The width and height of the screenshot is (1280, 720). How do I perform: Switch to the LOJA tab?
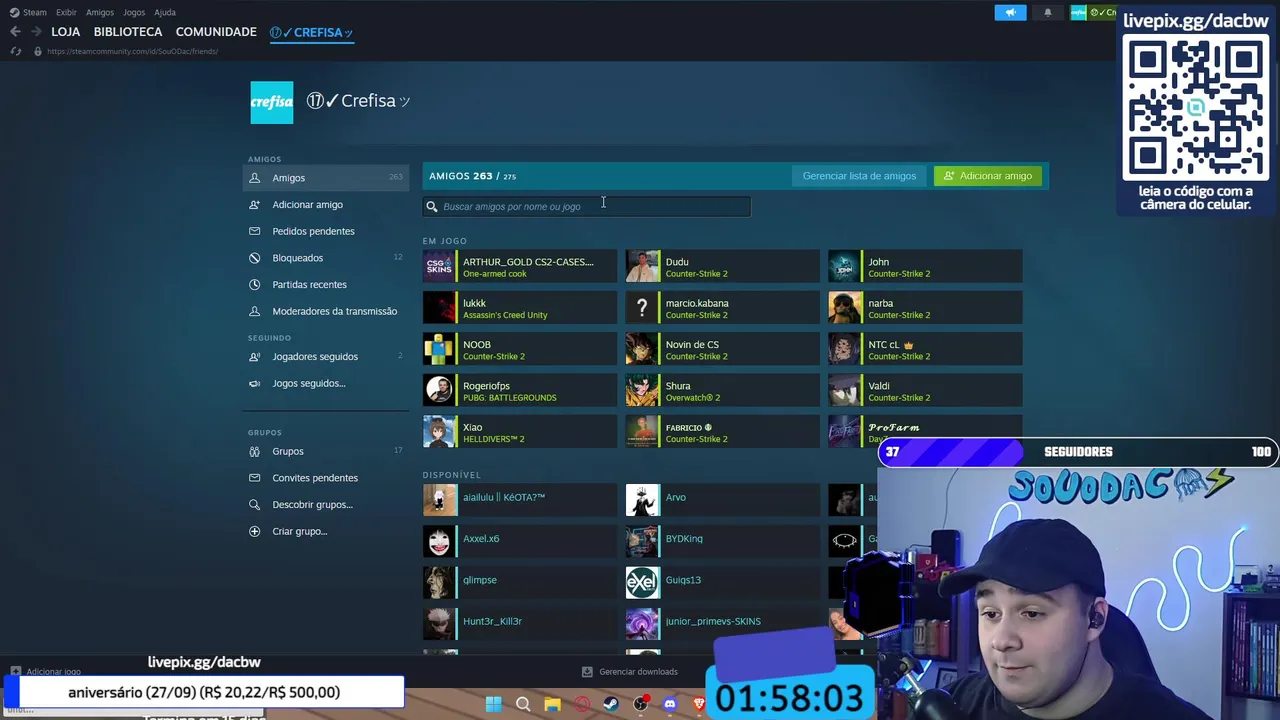[x=66, y=32]
